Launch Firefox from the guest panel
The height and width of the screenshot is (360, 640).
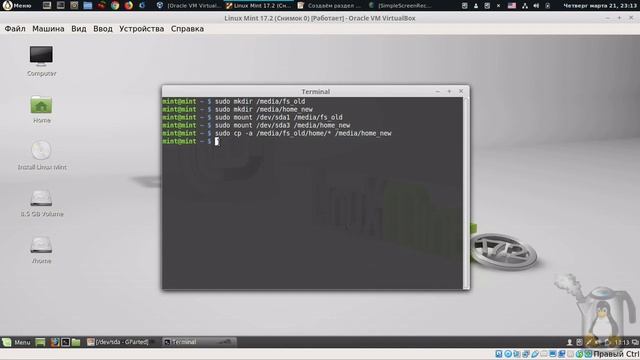coord(55,342)
